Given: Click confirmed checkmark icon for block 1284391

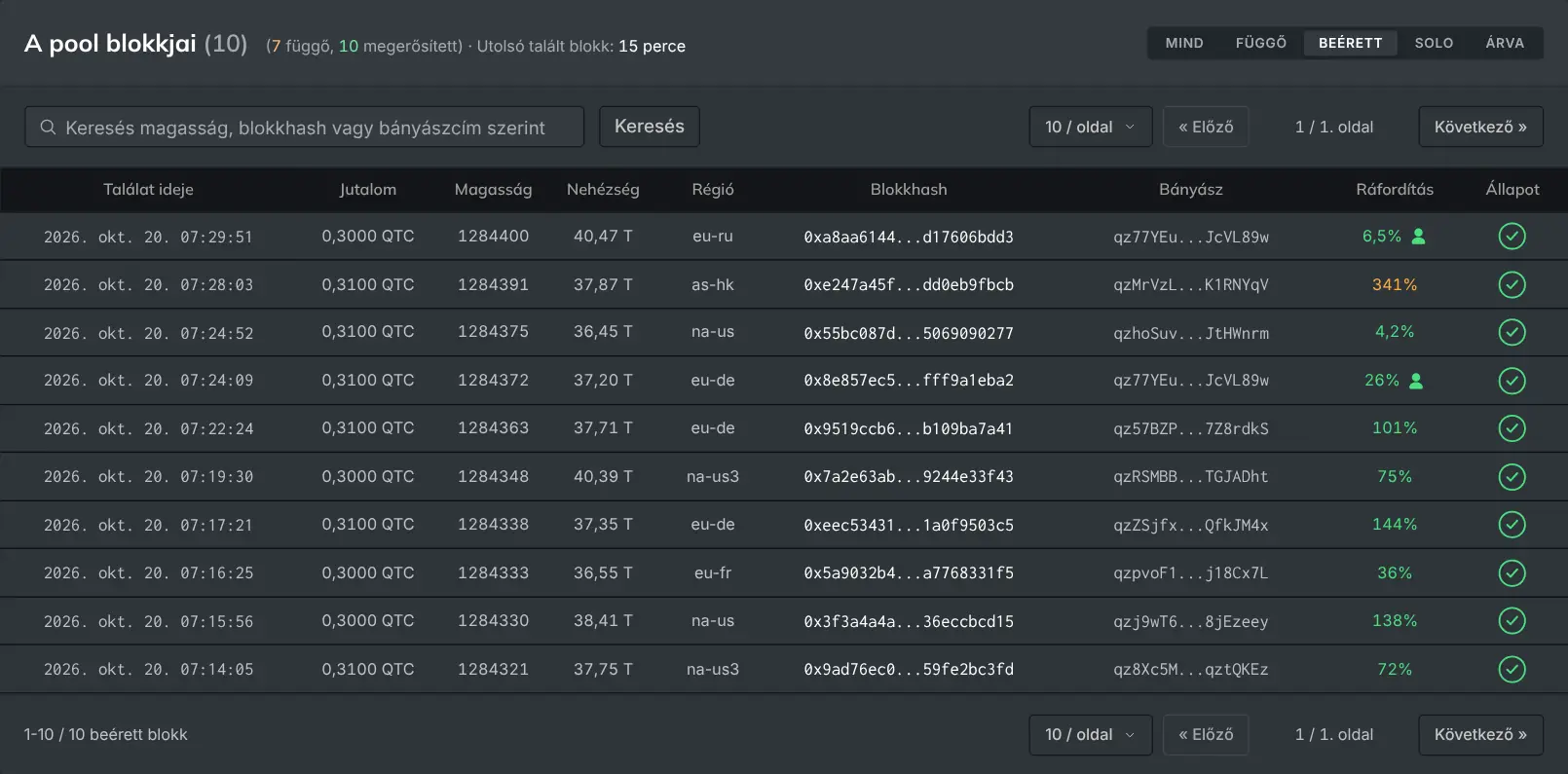Looking at the screenshot, I should coord(1512,284).
